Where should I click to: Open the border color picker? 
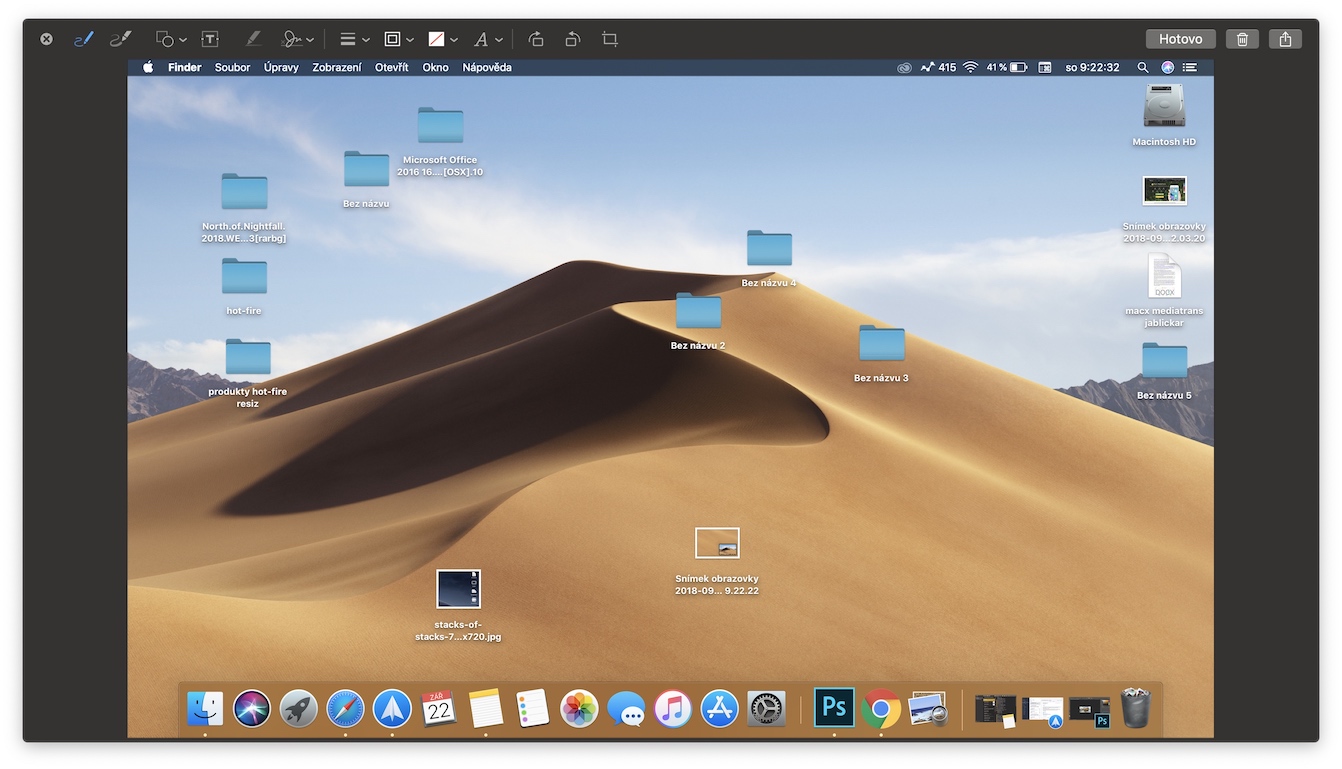398,39
